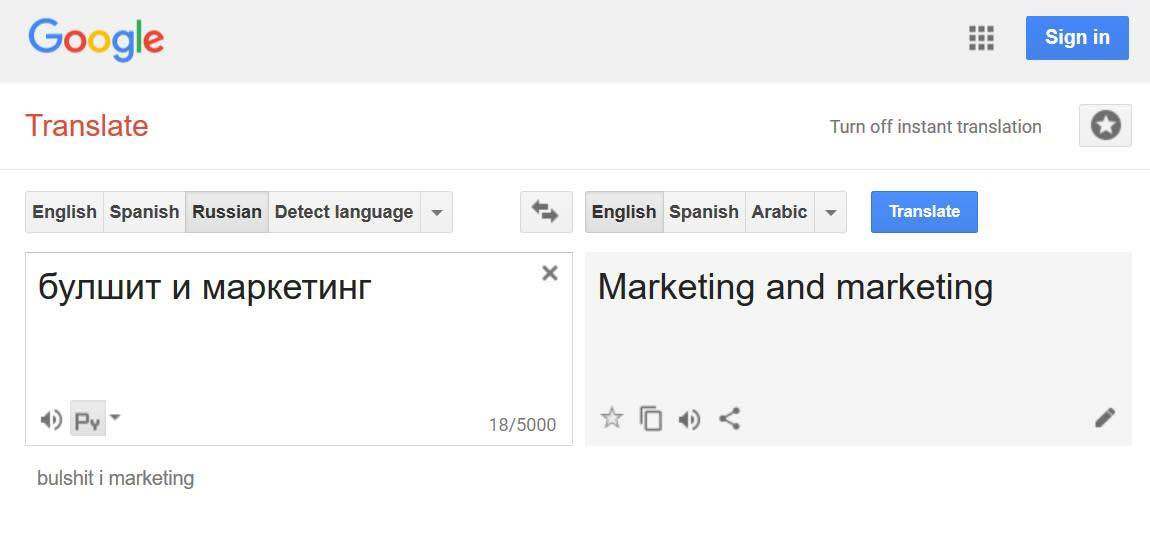Click the Google logo
The width and height of the screenshot is (1150, 545).
(96, 39)
